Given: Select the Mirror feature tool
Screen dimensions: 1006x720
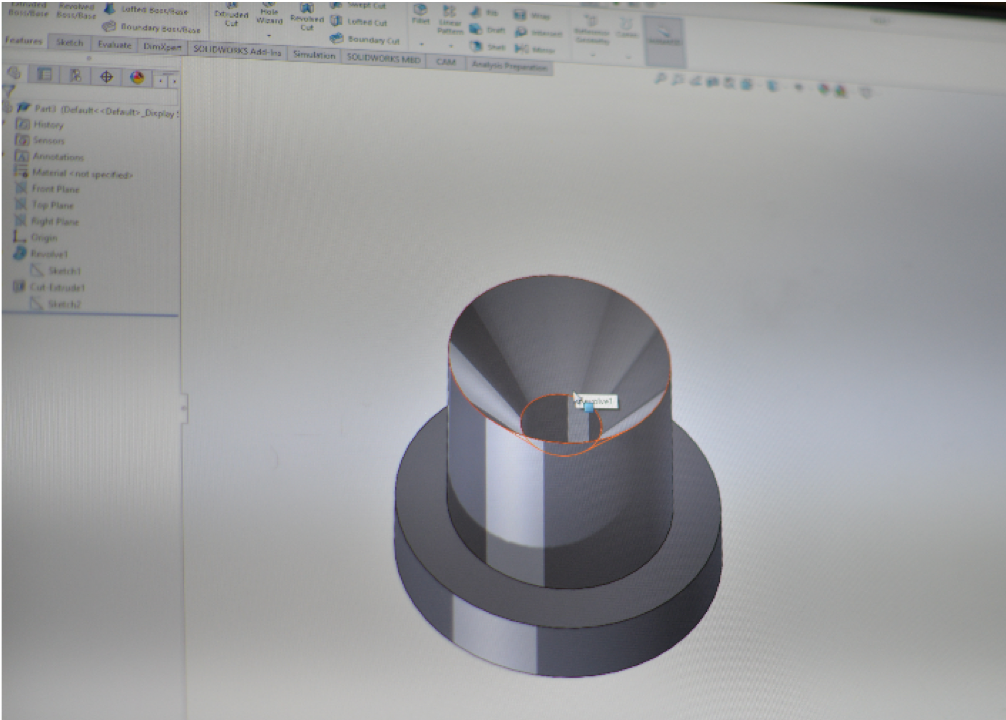Looking at the screenshot, I should tap(534, 49).
